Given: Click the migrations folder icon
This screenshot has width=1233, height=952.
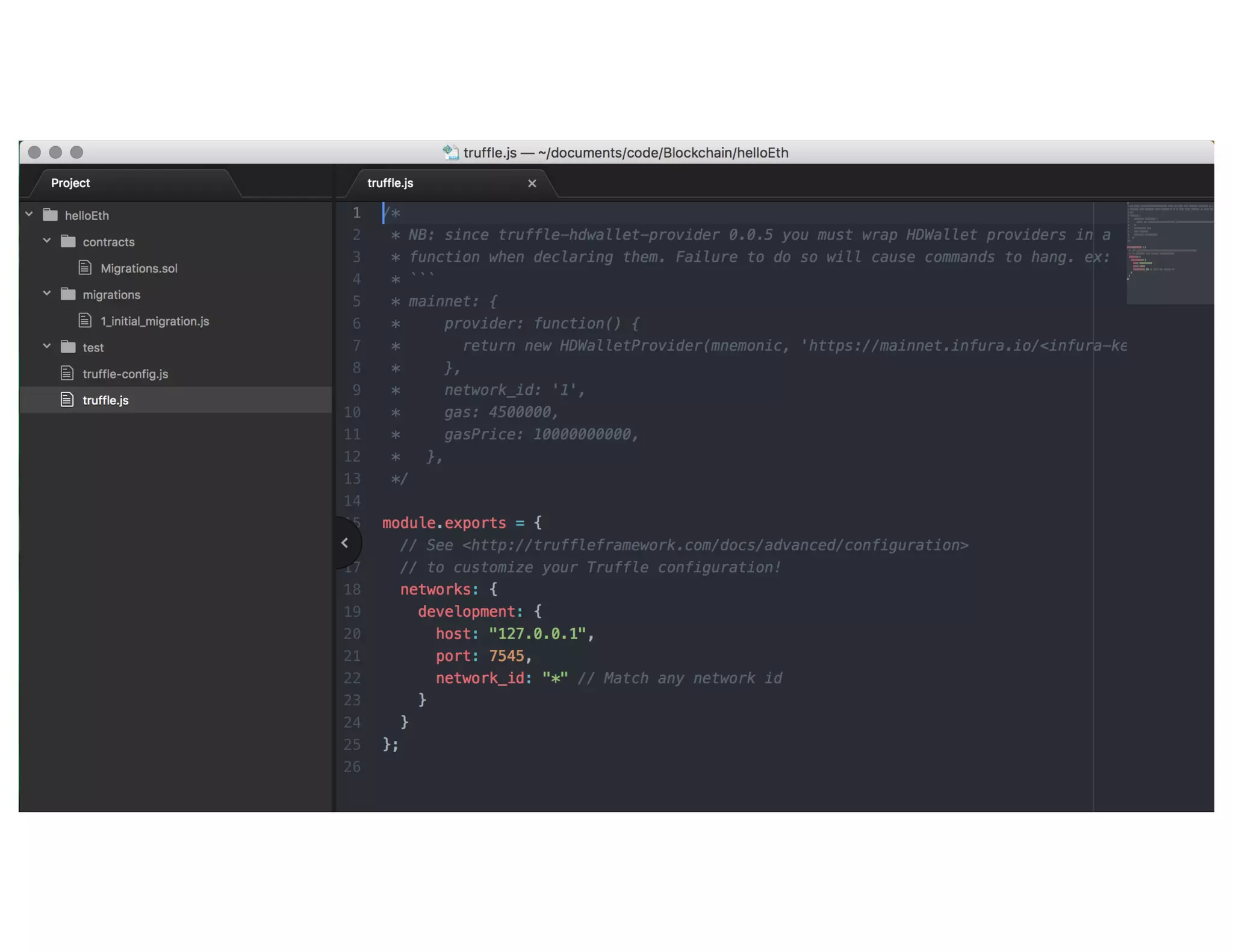Looking at the screenshot, I should click(x=68, y=294).
